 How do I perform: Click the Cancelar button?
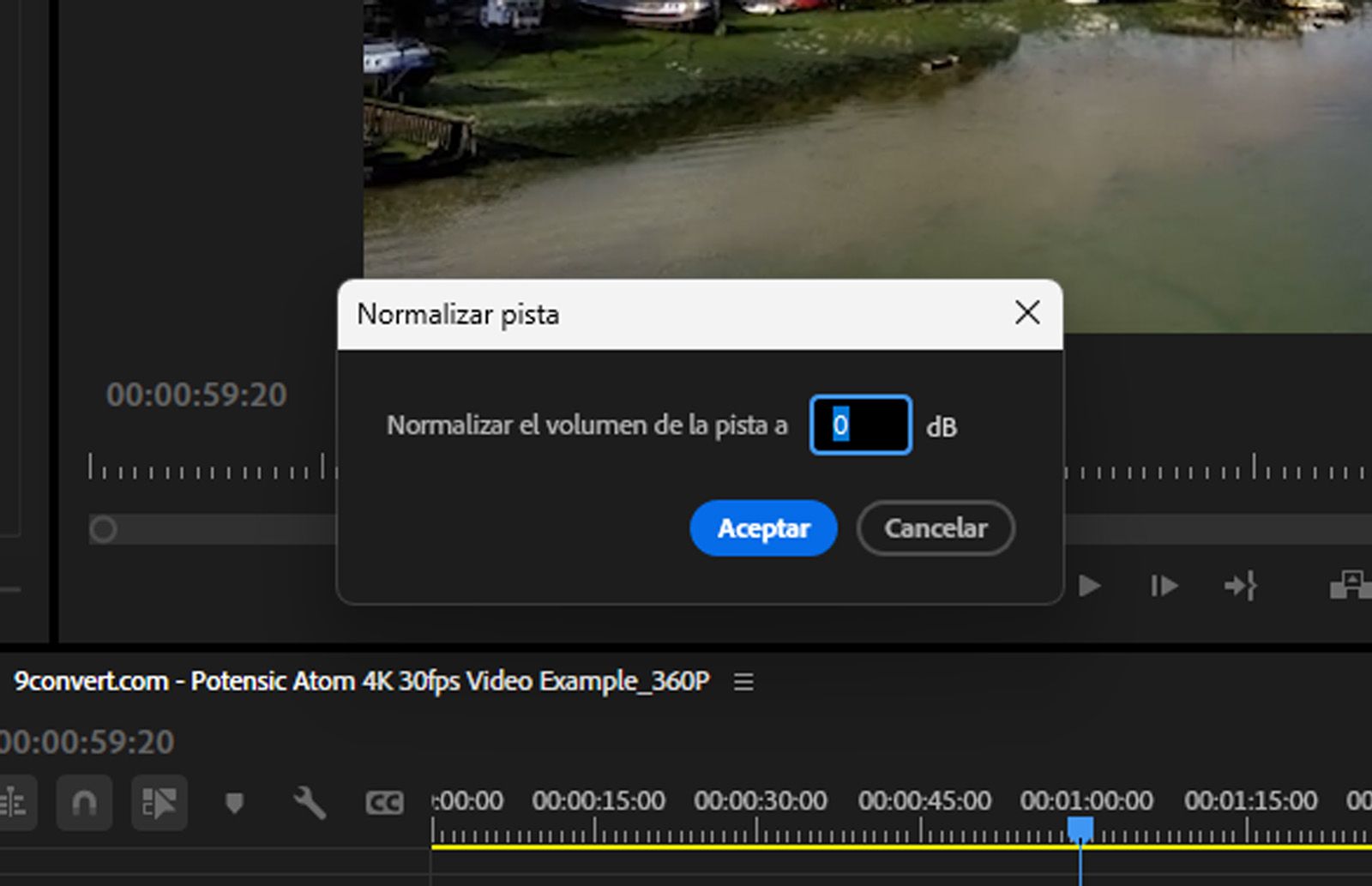(935, 529)
